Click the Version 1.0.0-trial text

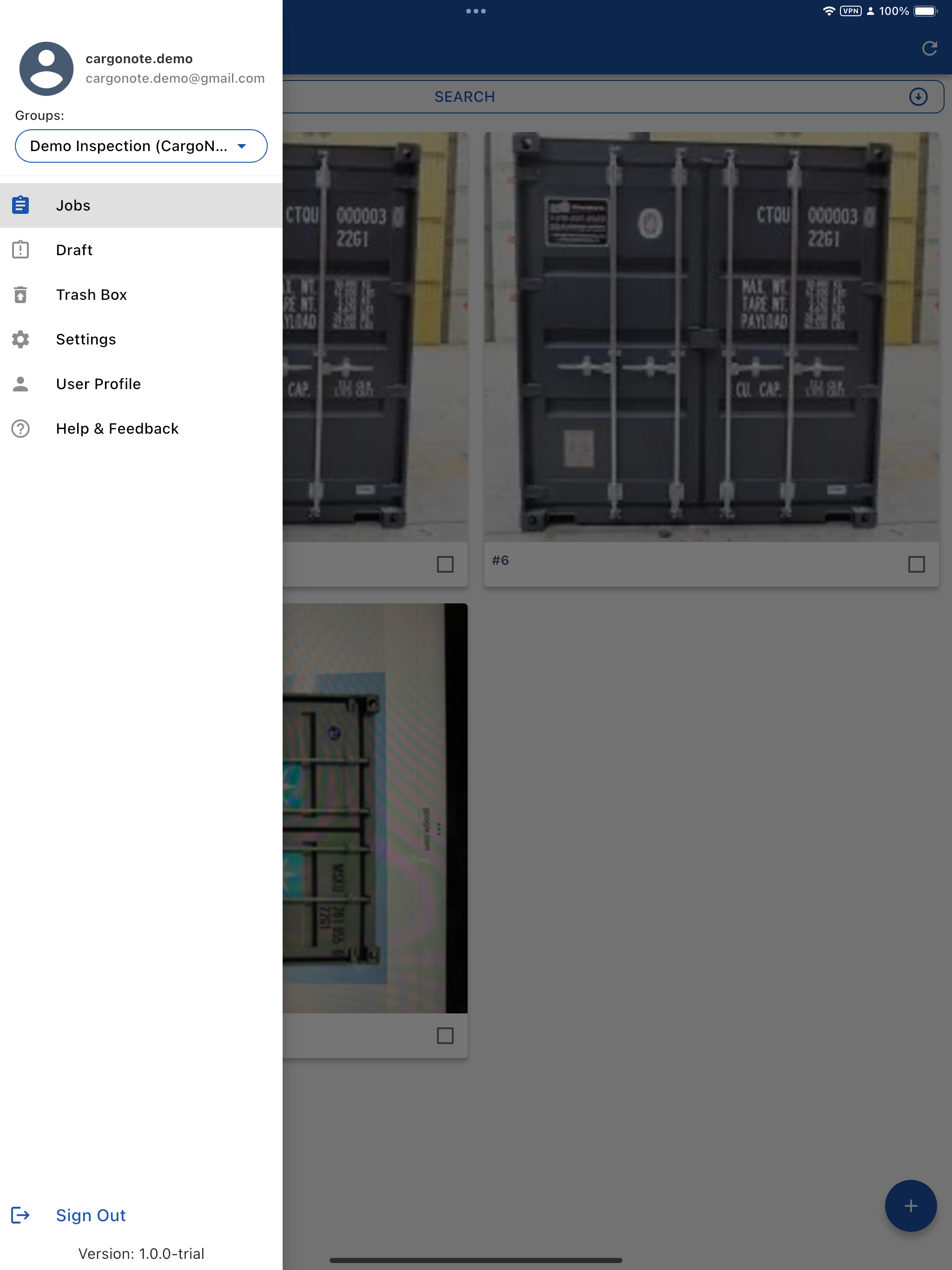pos(141,1253)
